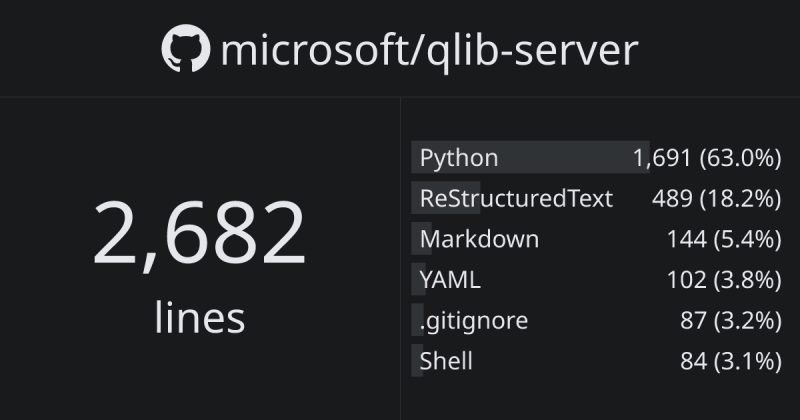This screenshot has width=800, height=420.
Task: Click the Python 1,691 (63.0%) count
Action: [x=706, y=158]
